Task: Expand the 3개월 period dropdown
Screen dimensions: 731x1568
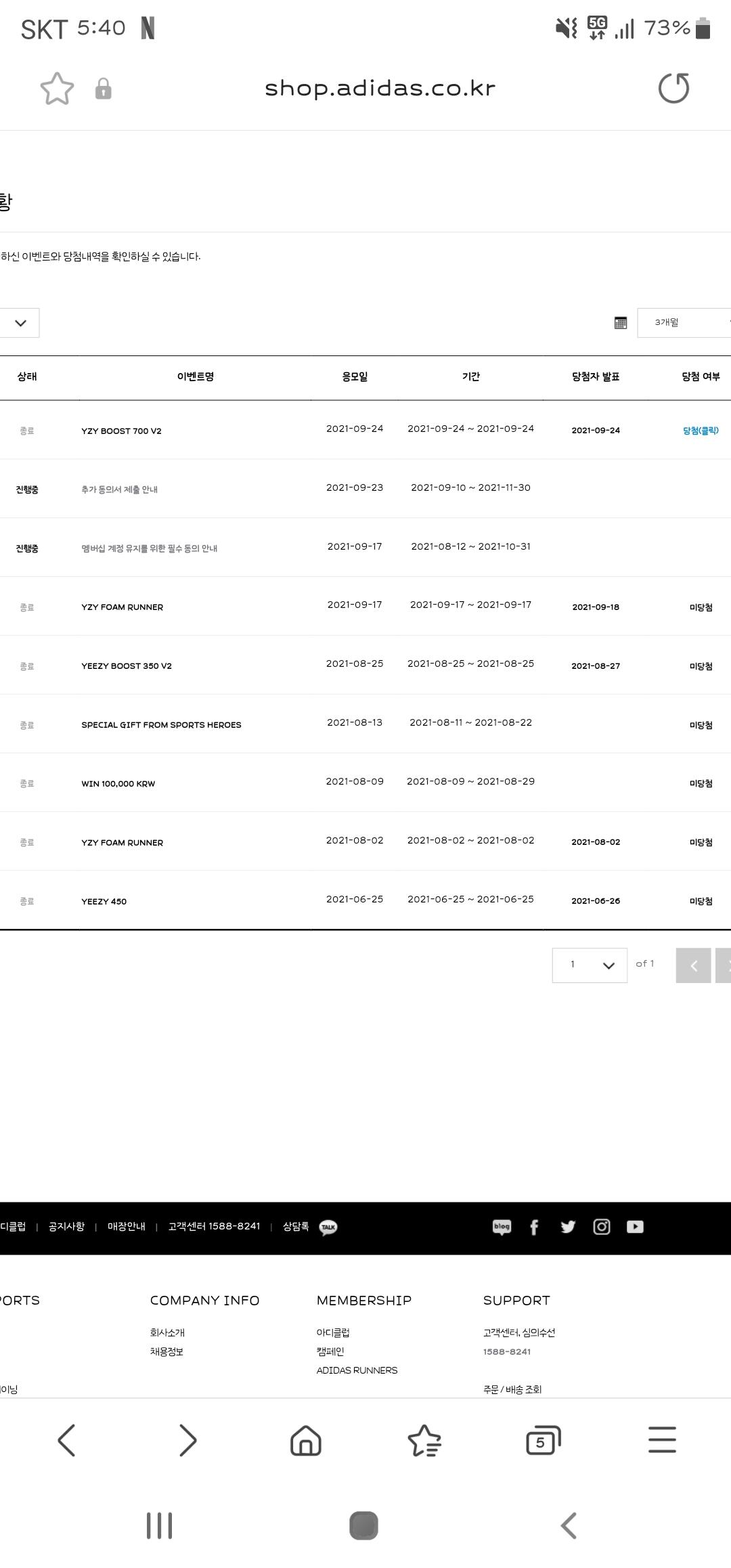Action: pos(684,323)
